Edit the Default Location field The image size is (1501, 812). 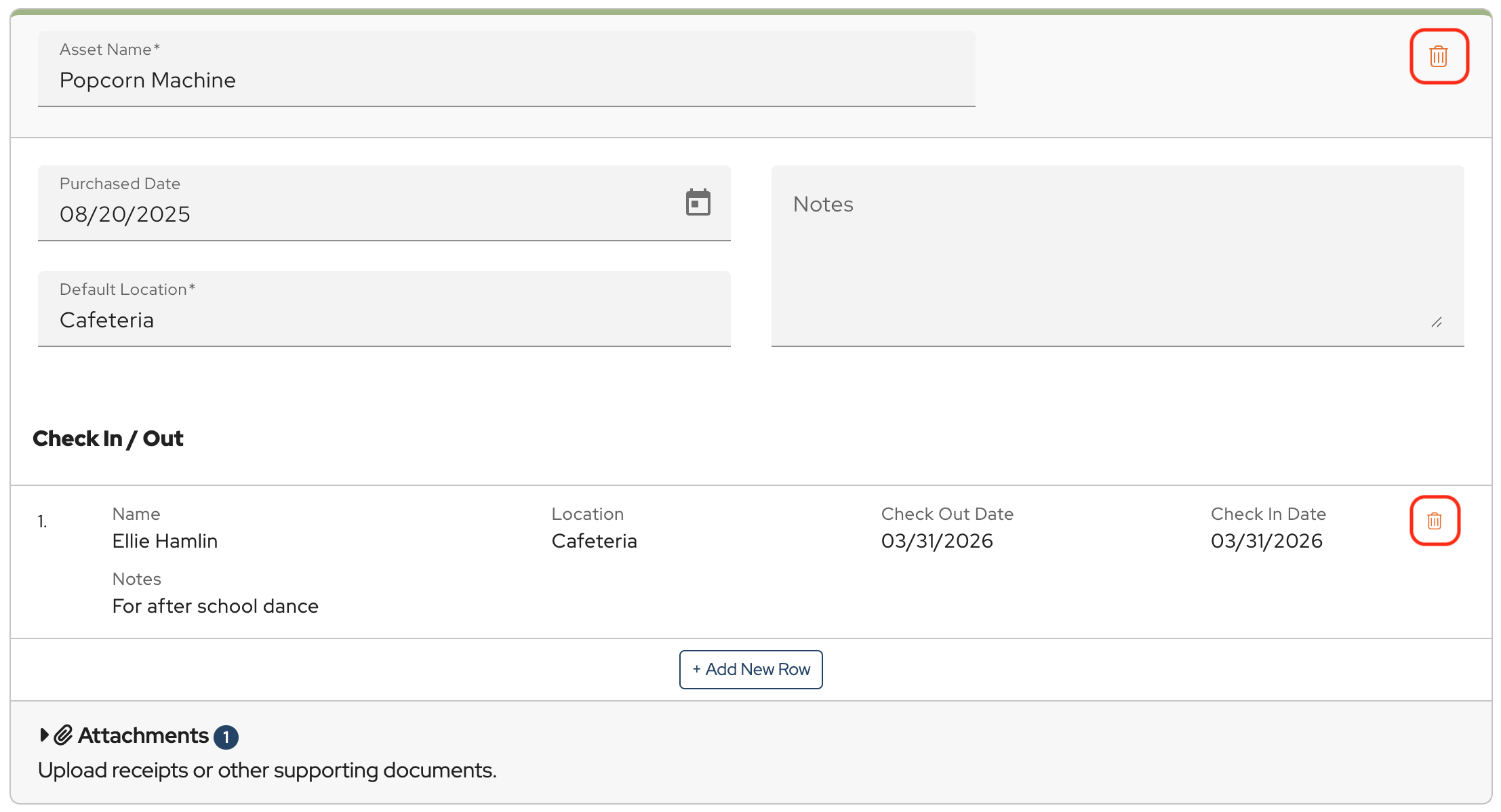[383, 320]
